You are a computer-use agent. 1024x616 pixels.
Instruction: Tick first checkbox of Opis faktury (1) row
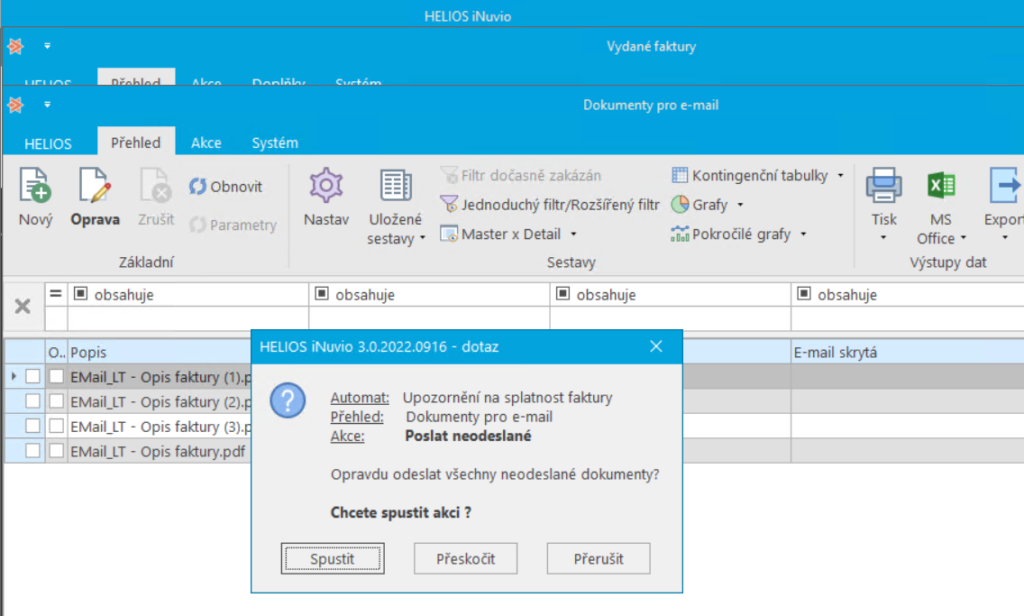tap(33, 376)
